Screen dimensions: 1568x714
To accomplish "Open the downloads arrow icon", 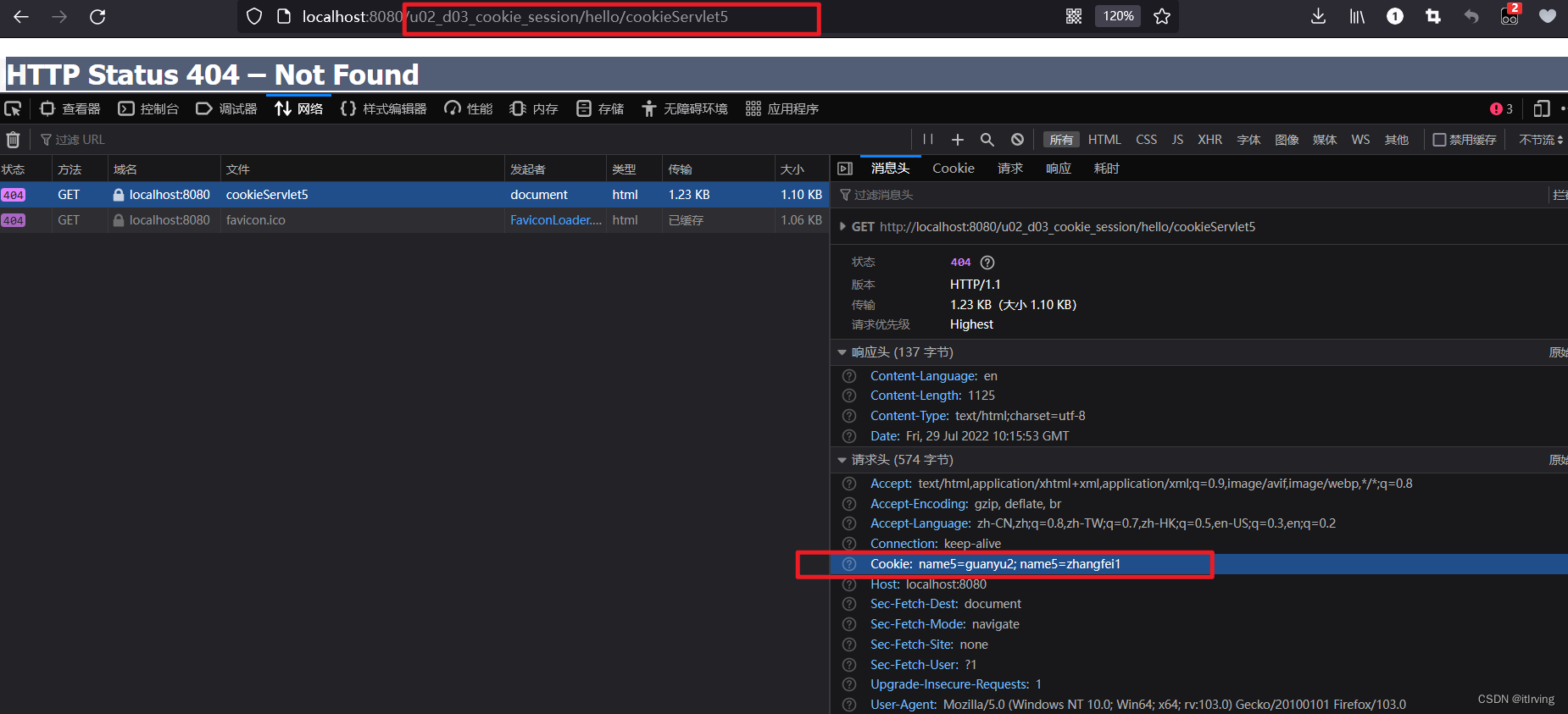I will click(x=1318, y=16).
